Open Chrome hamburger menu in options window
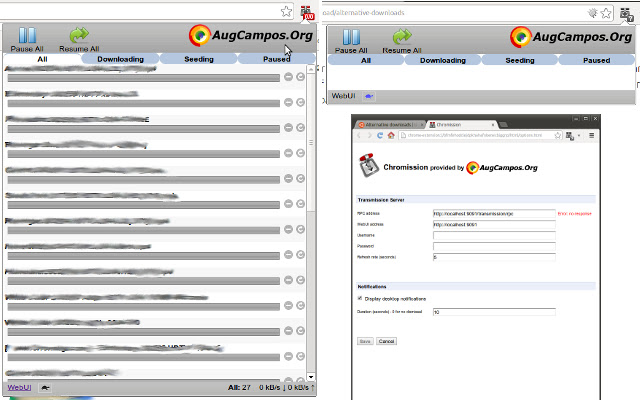The width and height of the screenshot is (640, 400). point(591,136)
